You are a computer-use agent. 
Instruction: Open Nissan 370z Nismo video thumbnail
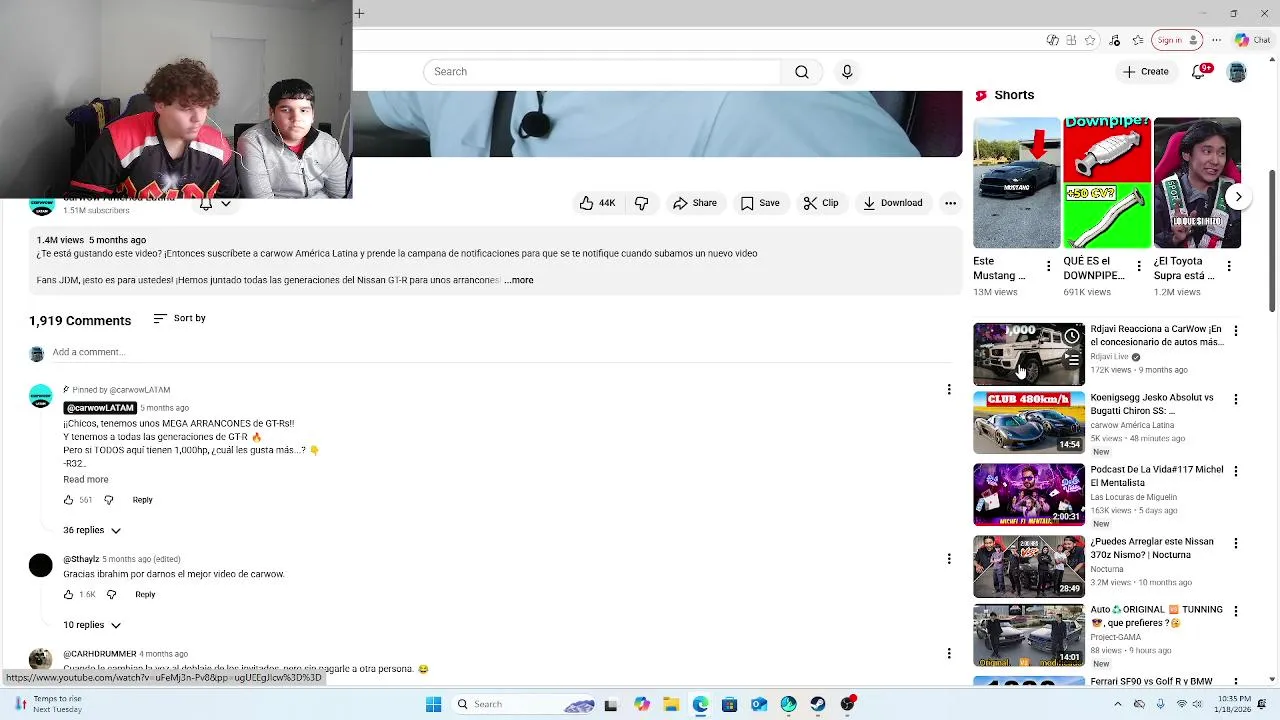[x=1029, y=567]
